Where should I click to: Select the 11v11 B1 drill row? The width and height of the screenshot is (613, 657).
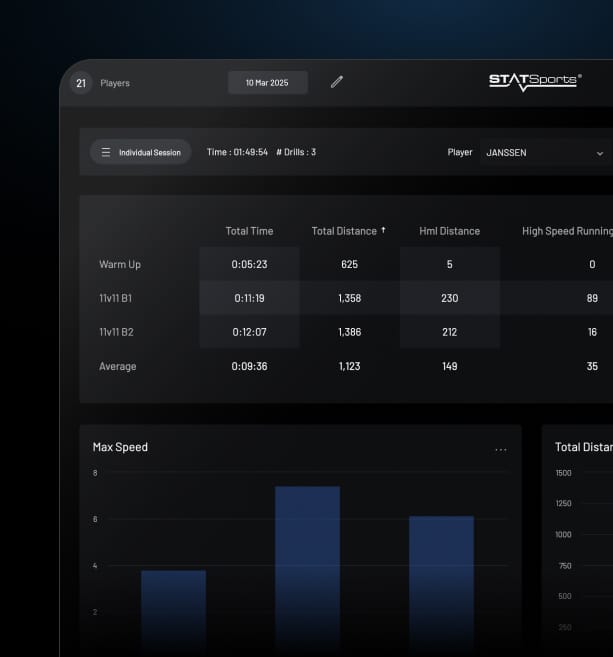click(346, 298)
